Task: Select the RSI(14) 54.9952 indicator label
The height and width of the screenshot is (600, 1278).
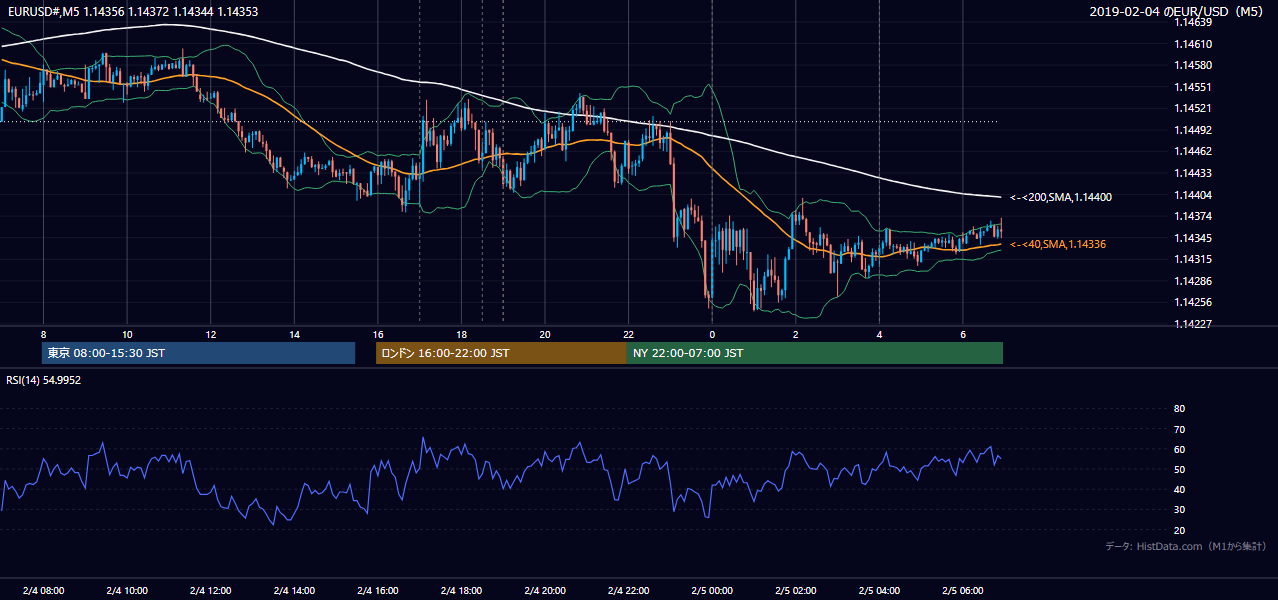Action: (44, 380)
